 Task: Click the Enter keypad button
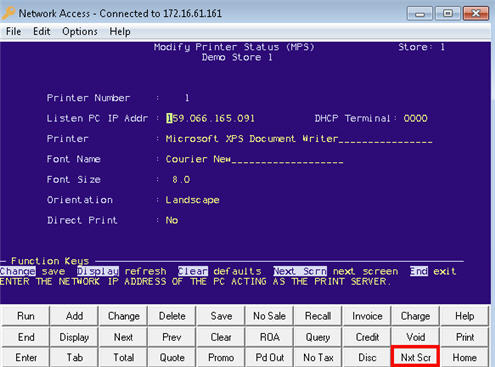pyautogui.click(x=26, y=357)
